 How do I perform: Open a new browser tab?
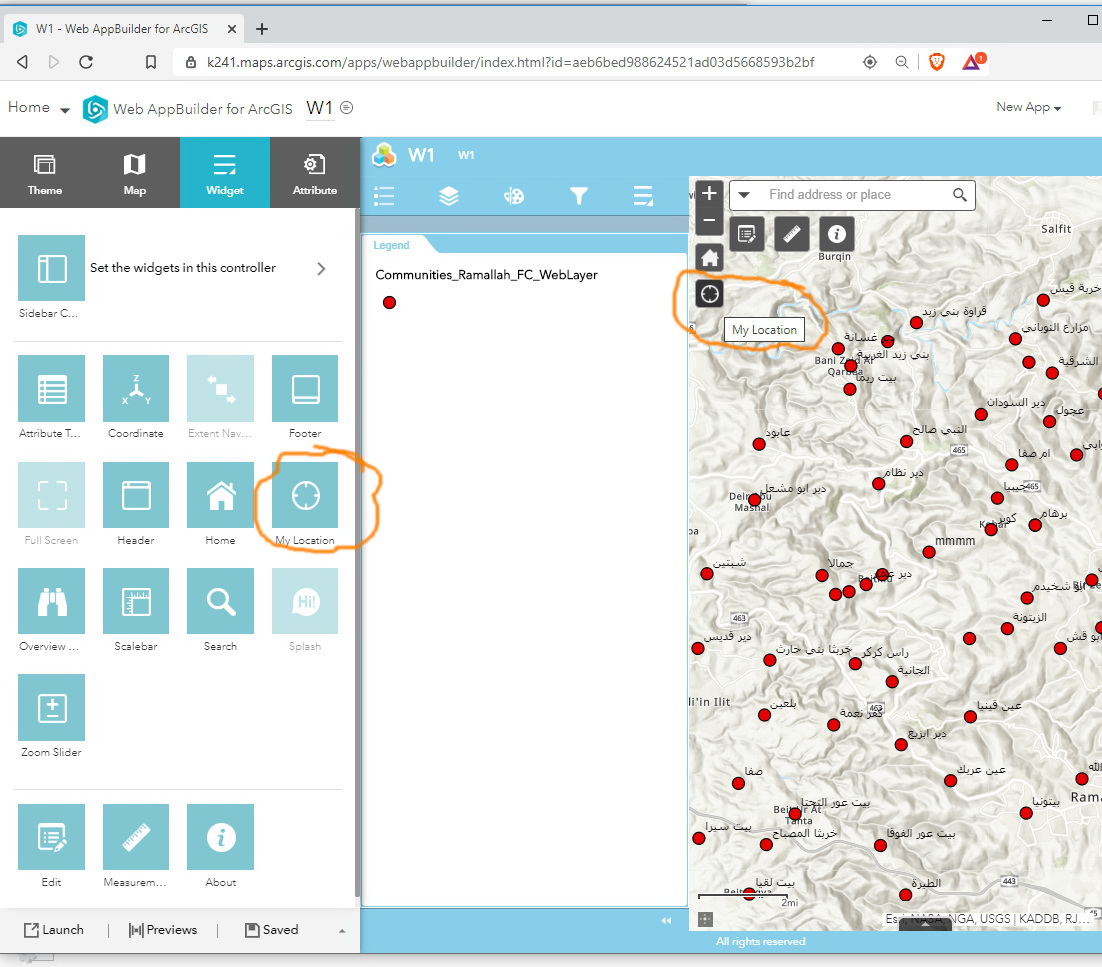[x=262, y=29]
